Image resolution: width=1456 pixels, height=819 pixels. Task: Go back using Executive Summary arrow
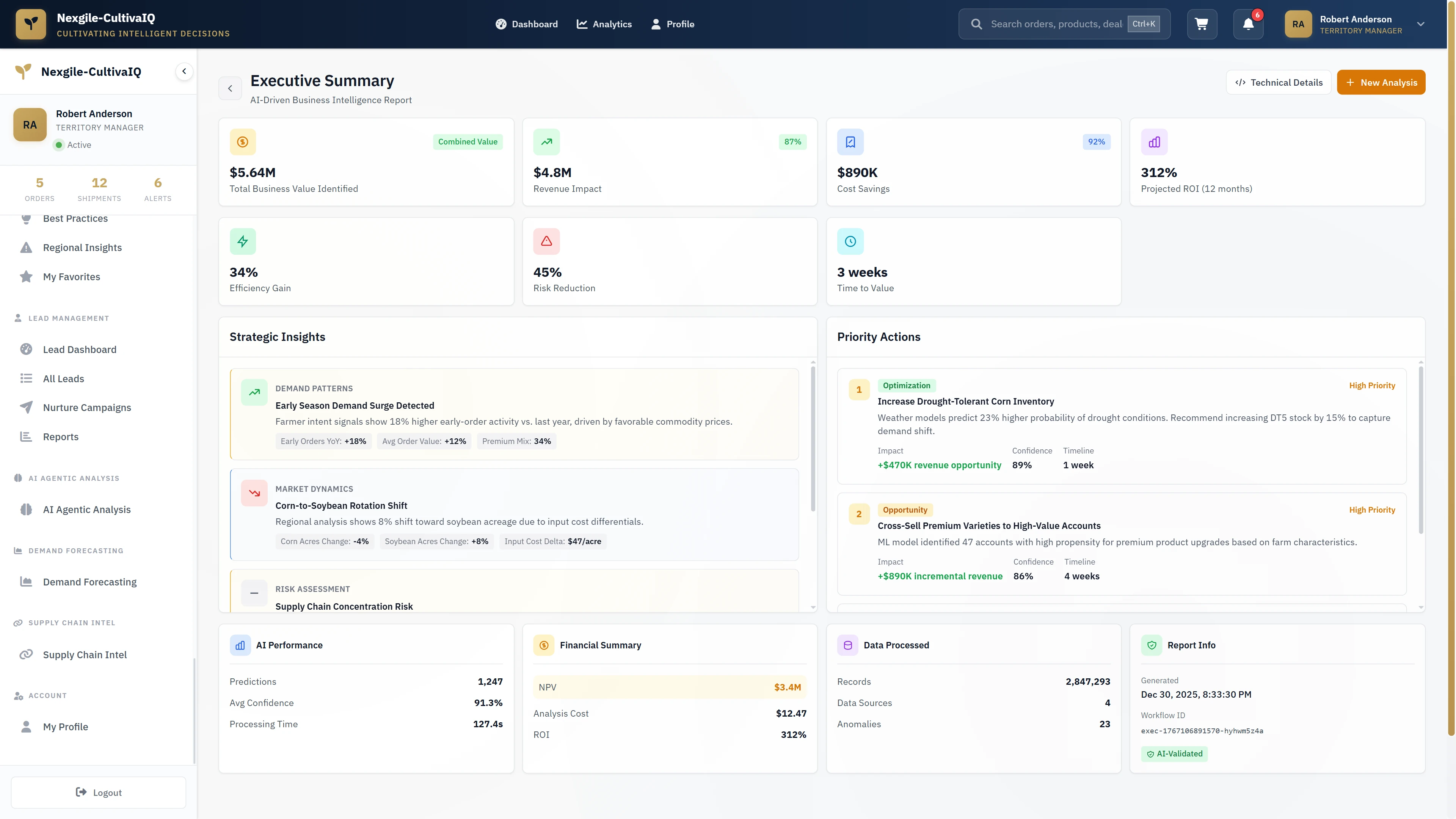(x=230, y=88)
